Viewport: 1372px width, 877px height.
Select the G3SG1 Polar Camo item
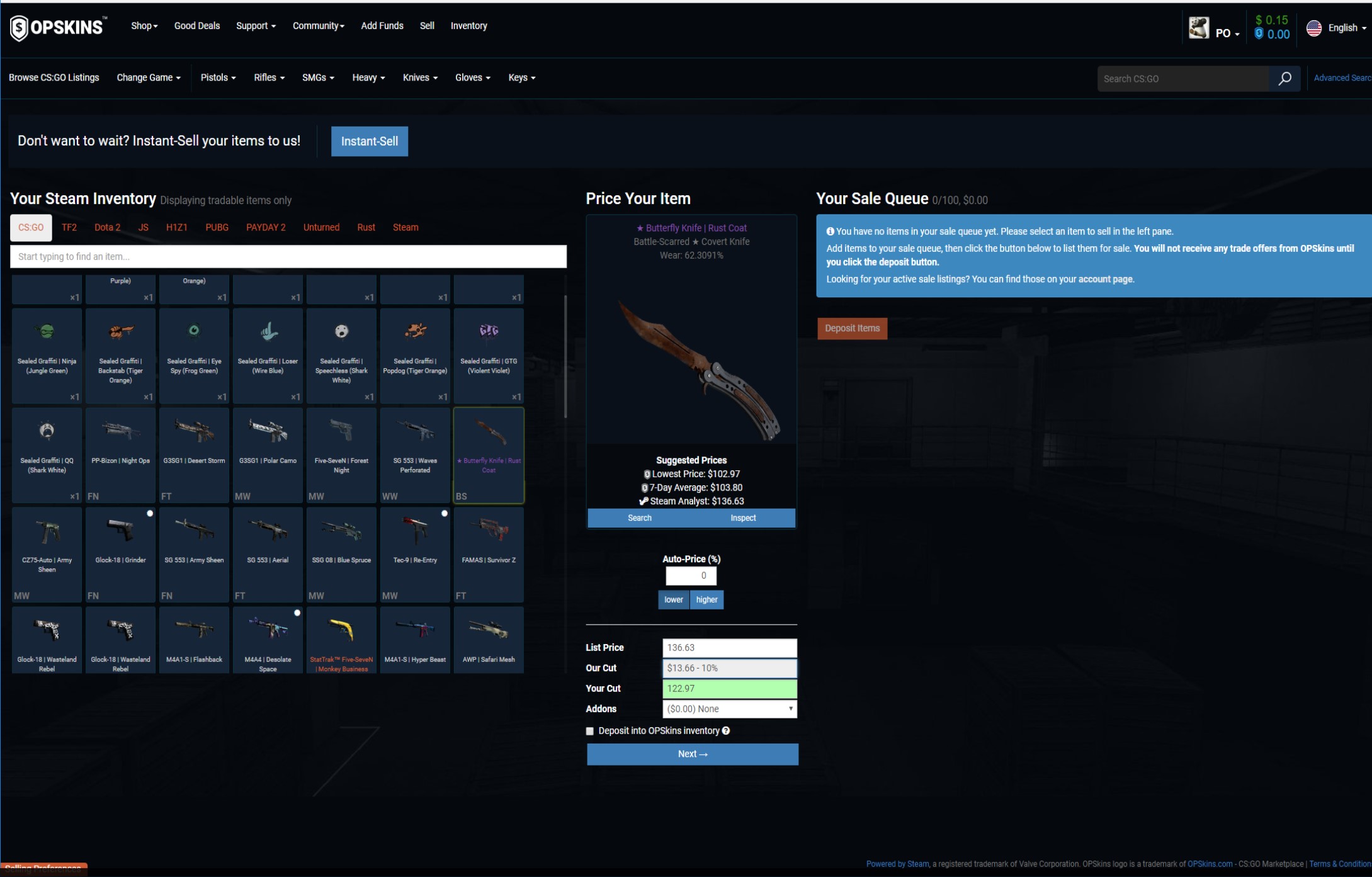[268, 455]
